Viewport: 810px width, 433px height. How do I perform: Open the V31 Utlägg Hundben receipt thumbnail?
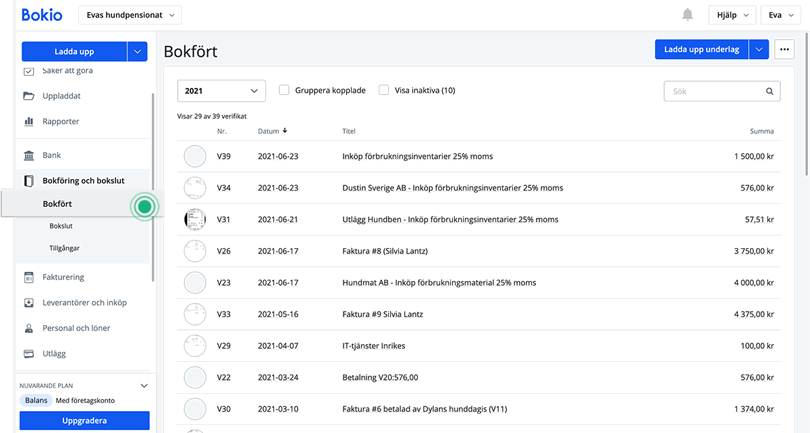click(195, 219)
